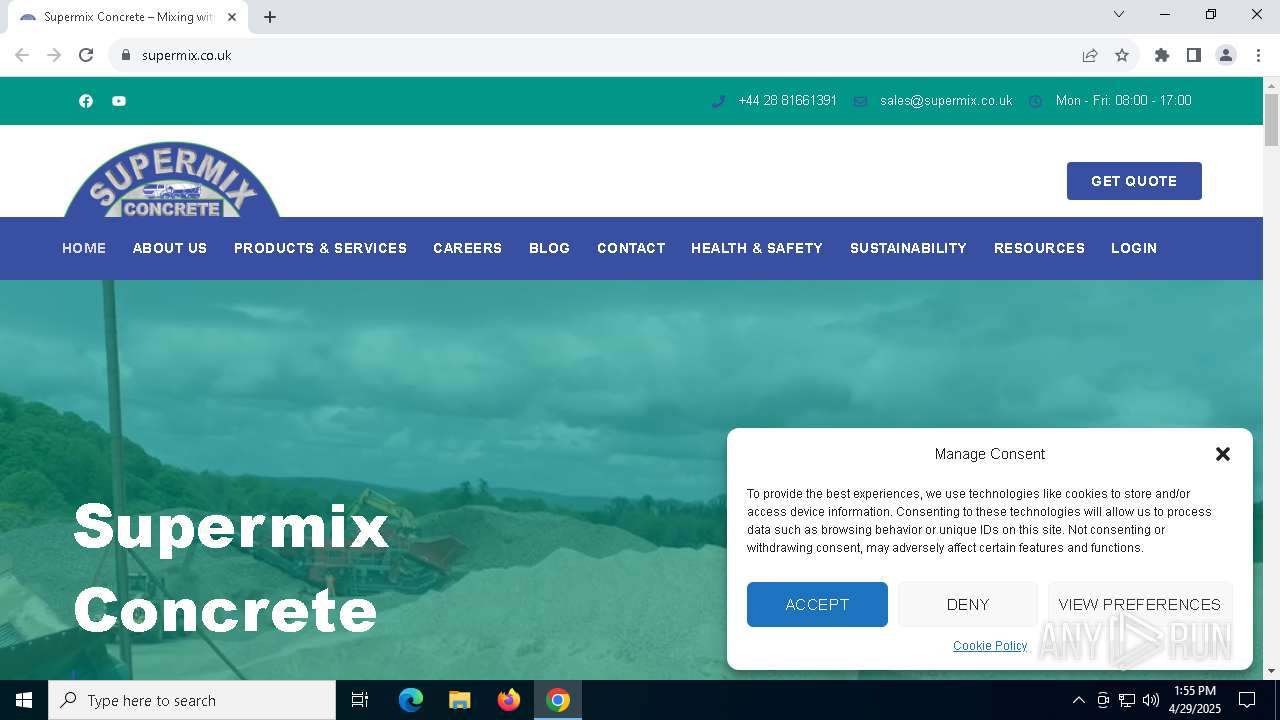Click VIEW PREFERENCES button
Screen dimensions: 1280x720
coord(1140,605)
